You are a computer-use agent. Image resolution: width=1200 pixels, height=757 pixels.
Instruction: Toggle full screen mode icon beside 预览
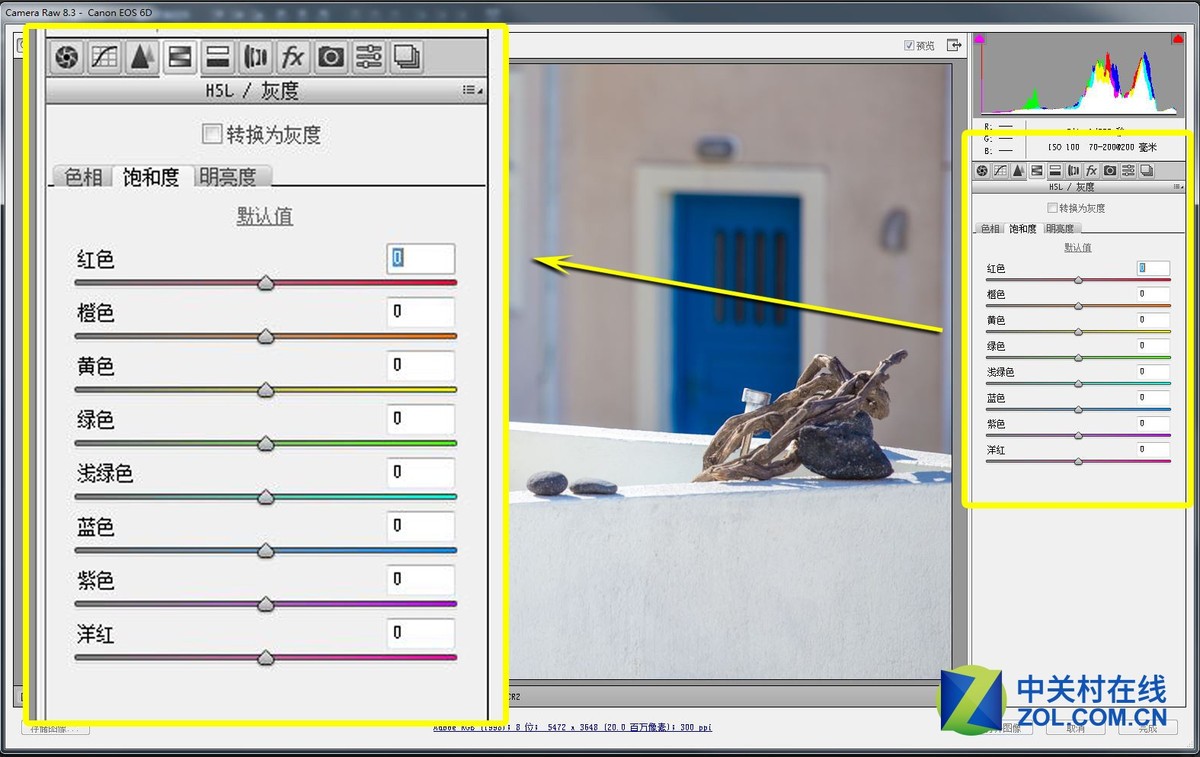pos(955,45)
